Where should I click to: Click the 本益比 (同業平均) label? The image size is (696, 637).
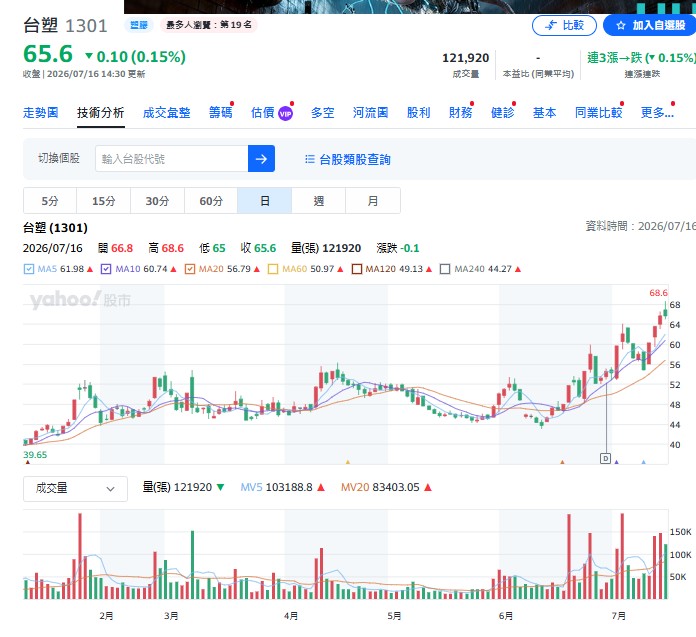pos(538,74)
